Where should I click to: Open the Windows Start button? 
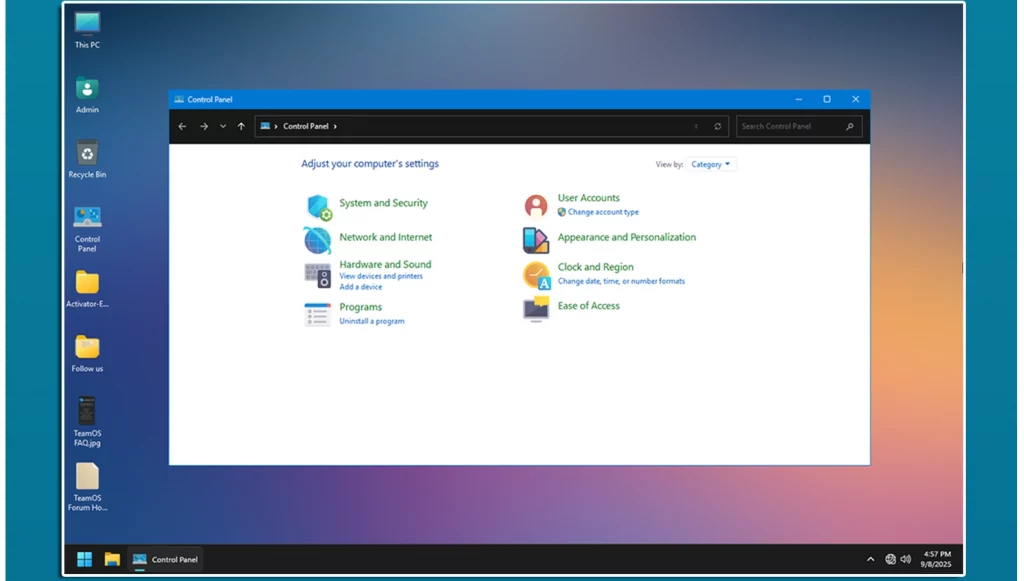[84, 559]
